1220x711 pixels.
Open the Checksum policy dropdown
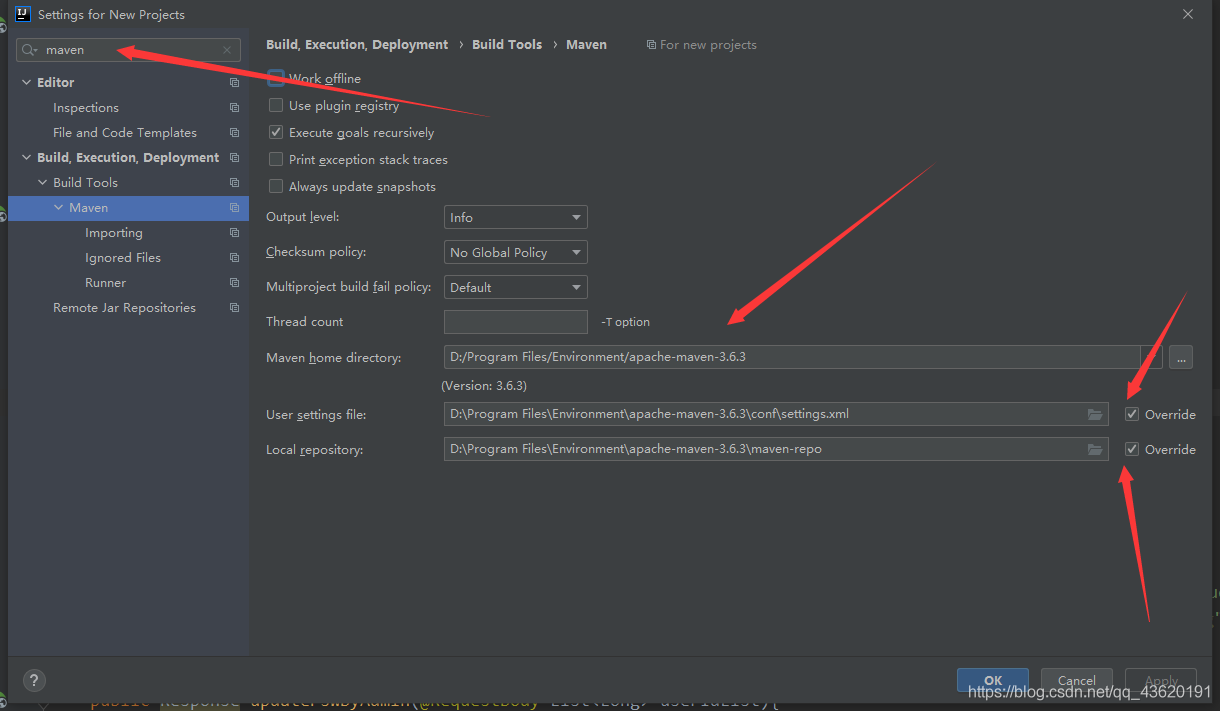515,252
